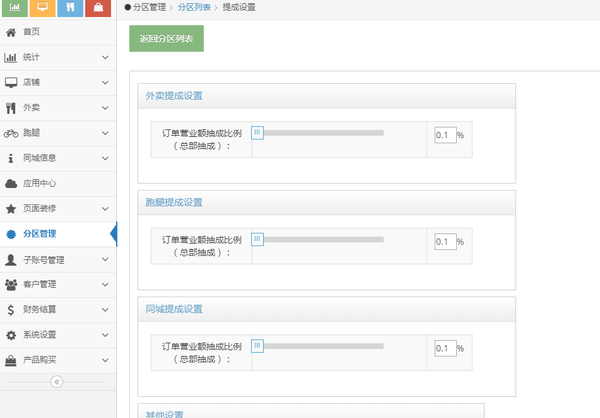Collapse the sidebar with the double-chevron button
600x418 pixels.
[x=57, y=381]
